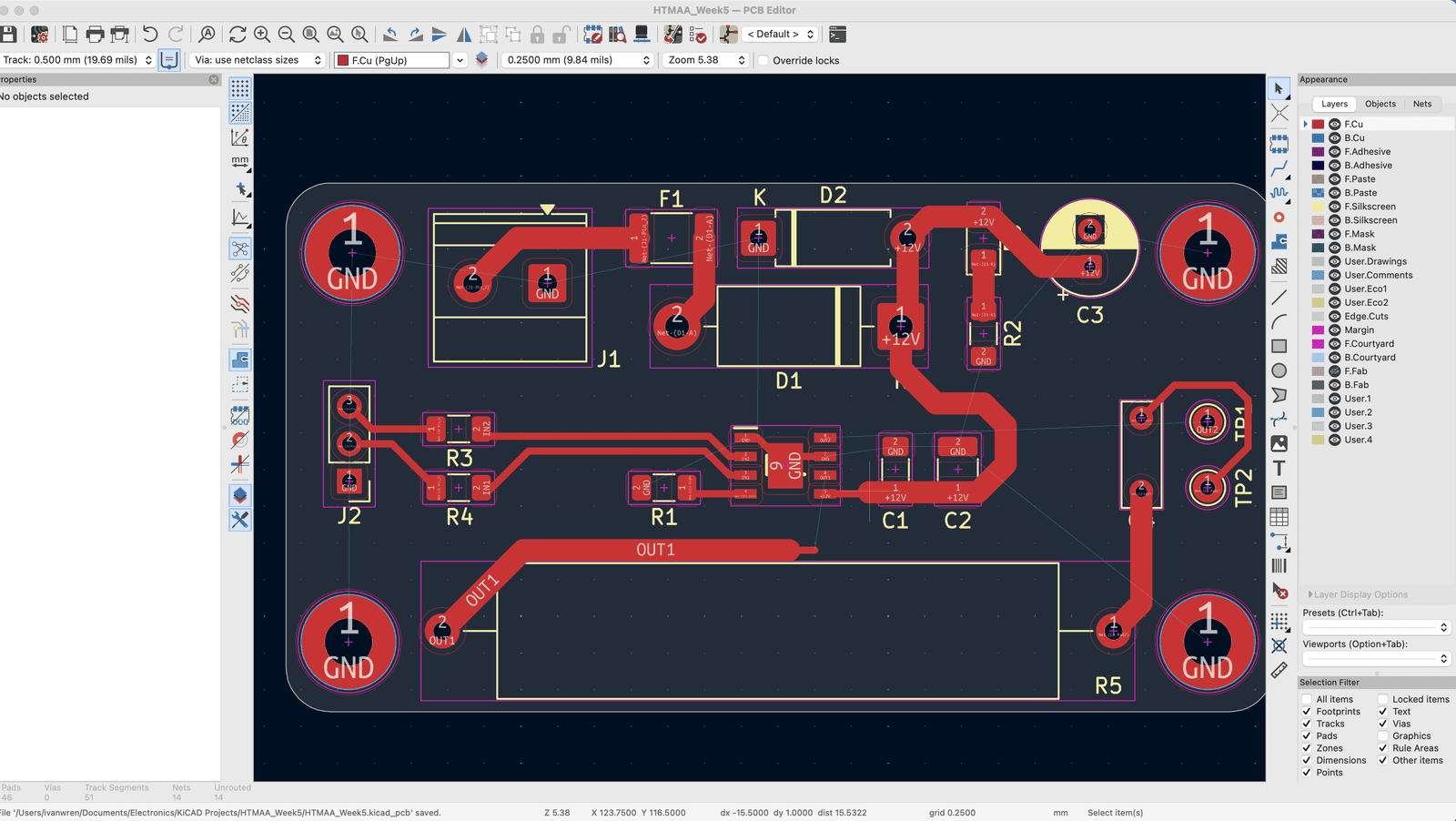1456x821 pixels.
Task: Click the layer pair selector icon
Action: [x=482, y=59]
